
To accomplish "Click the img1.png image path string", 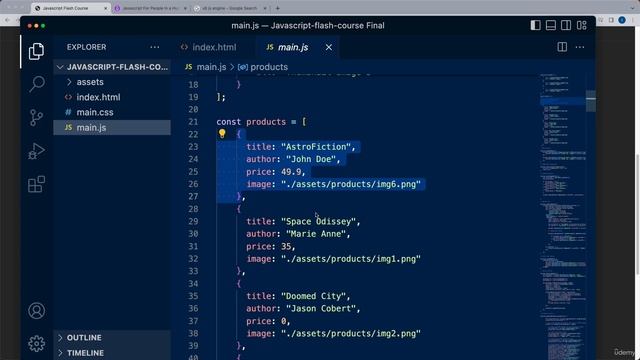I will point(351,259).
